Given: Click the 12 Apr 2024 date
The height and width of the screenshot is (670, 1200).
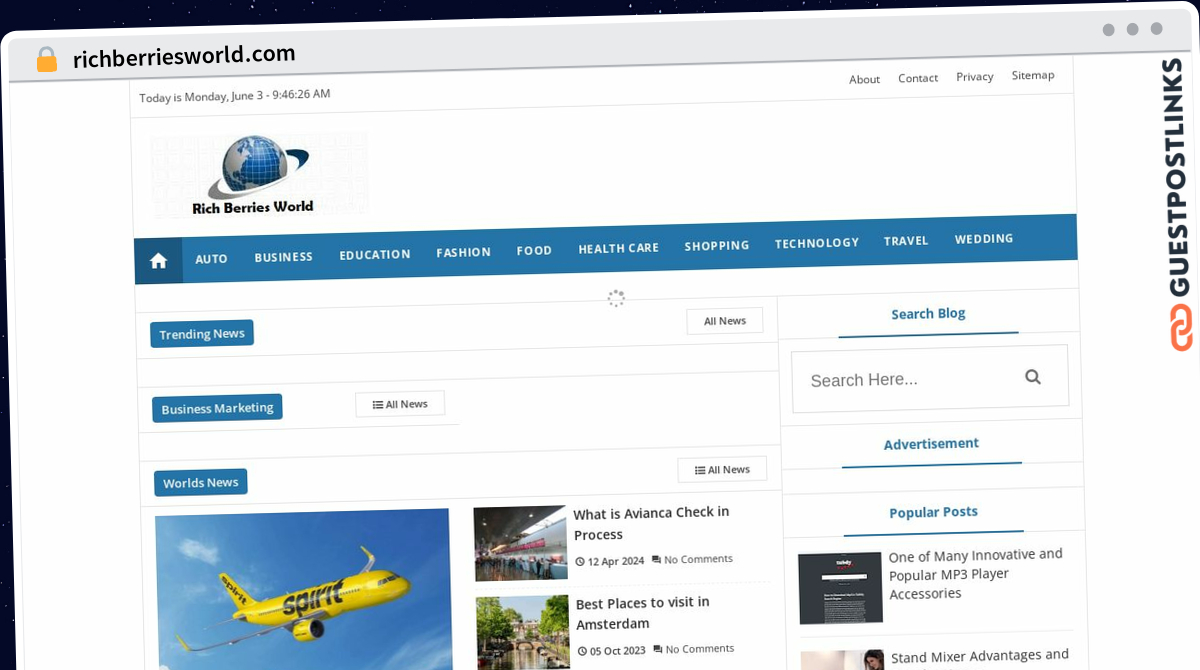Looking at the screenshot, I should [x=610, y=561].
